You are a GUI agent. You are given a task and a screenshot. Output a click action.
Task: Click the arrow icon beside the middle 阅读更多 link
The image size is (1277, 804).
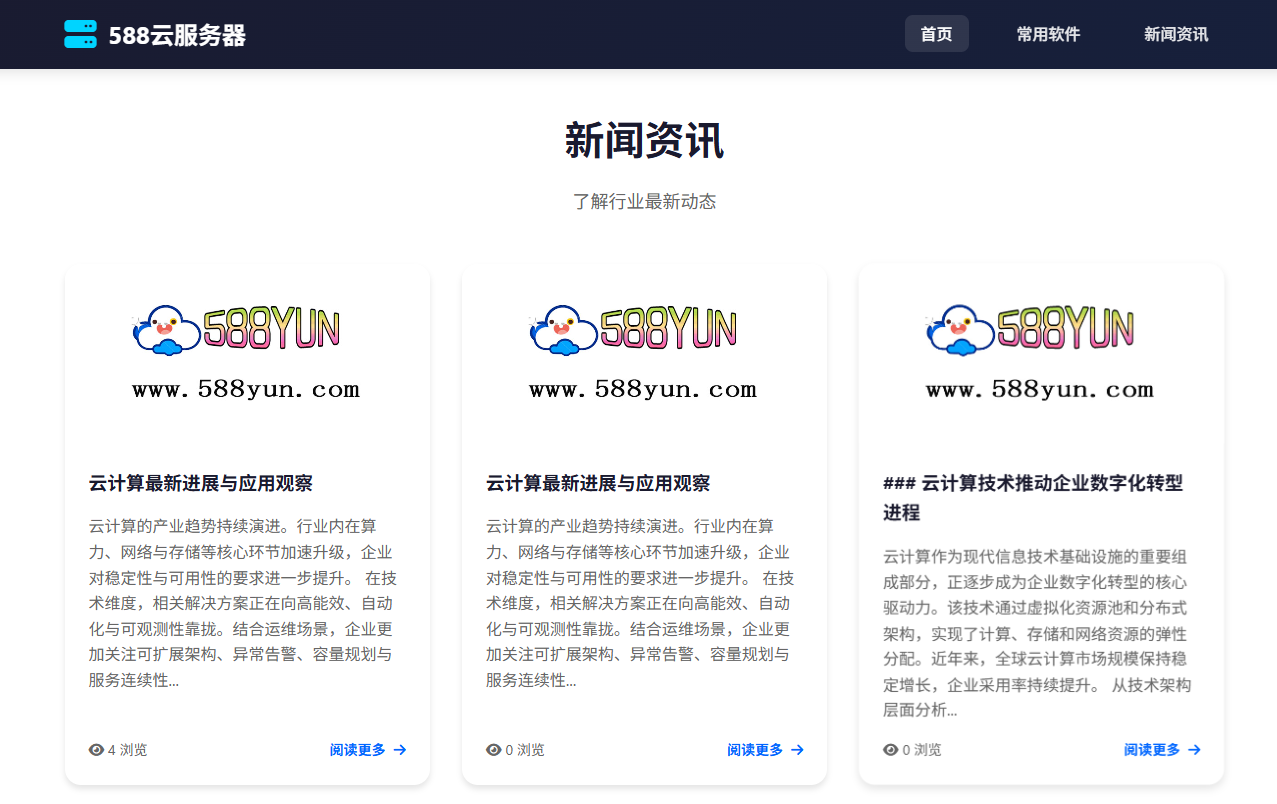pos(796,749)
